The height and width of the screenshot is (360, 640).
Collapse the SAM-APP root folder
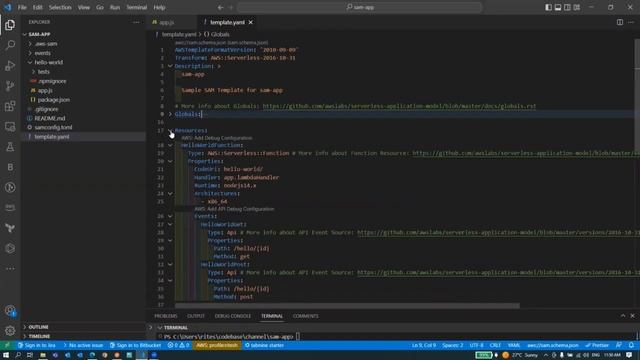pyautogui.click(x=25, y=34)
